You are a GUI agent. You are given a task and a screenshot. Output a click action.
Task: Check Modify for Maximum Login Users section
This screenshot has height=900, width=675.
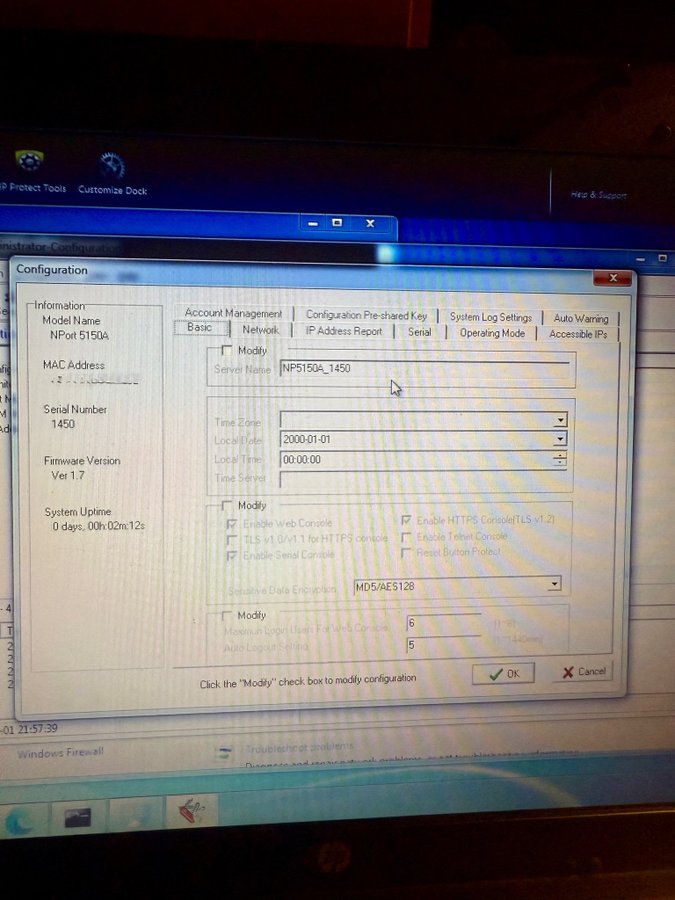226,616
